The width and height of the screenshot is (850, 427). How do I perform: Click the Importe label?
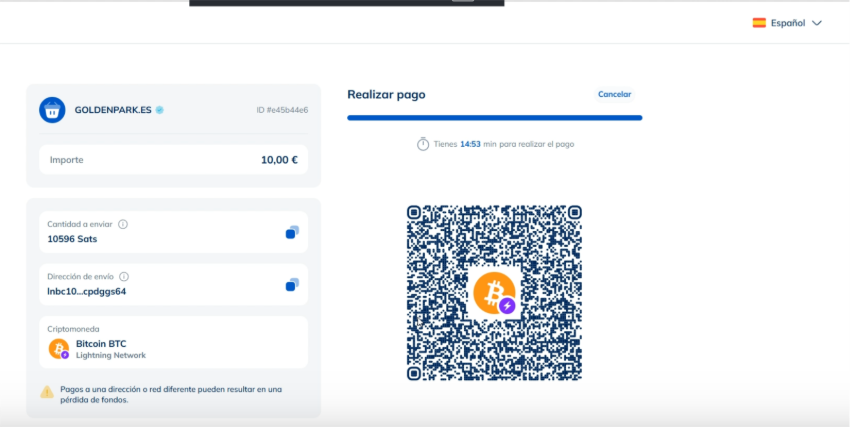(x=67, y=160)
